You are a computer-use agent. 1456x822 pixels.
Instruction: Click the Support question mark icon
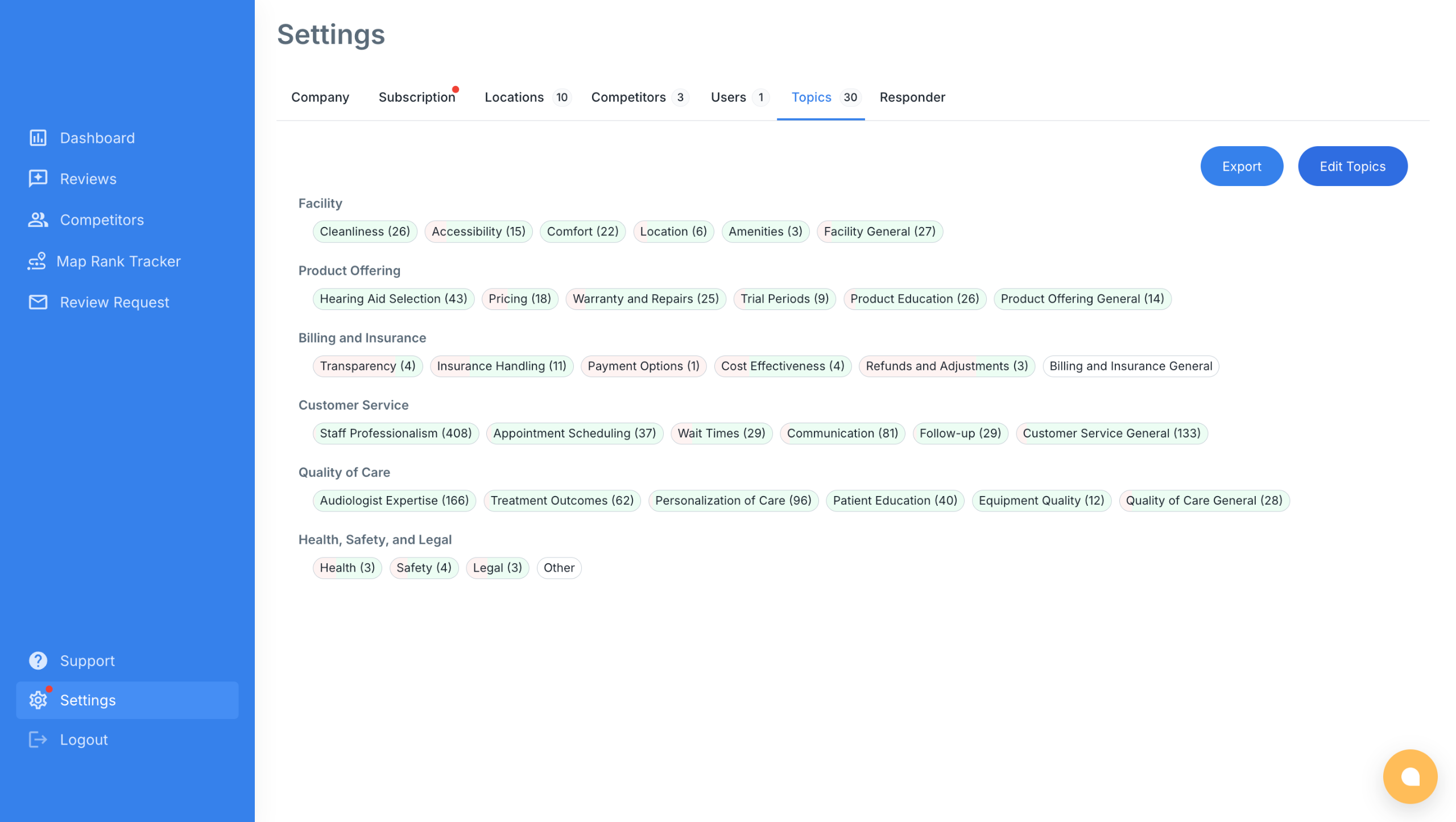tap(38, 660)
